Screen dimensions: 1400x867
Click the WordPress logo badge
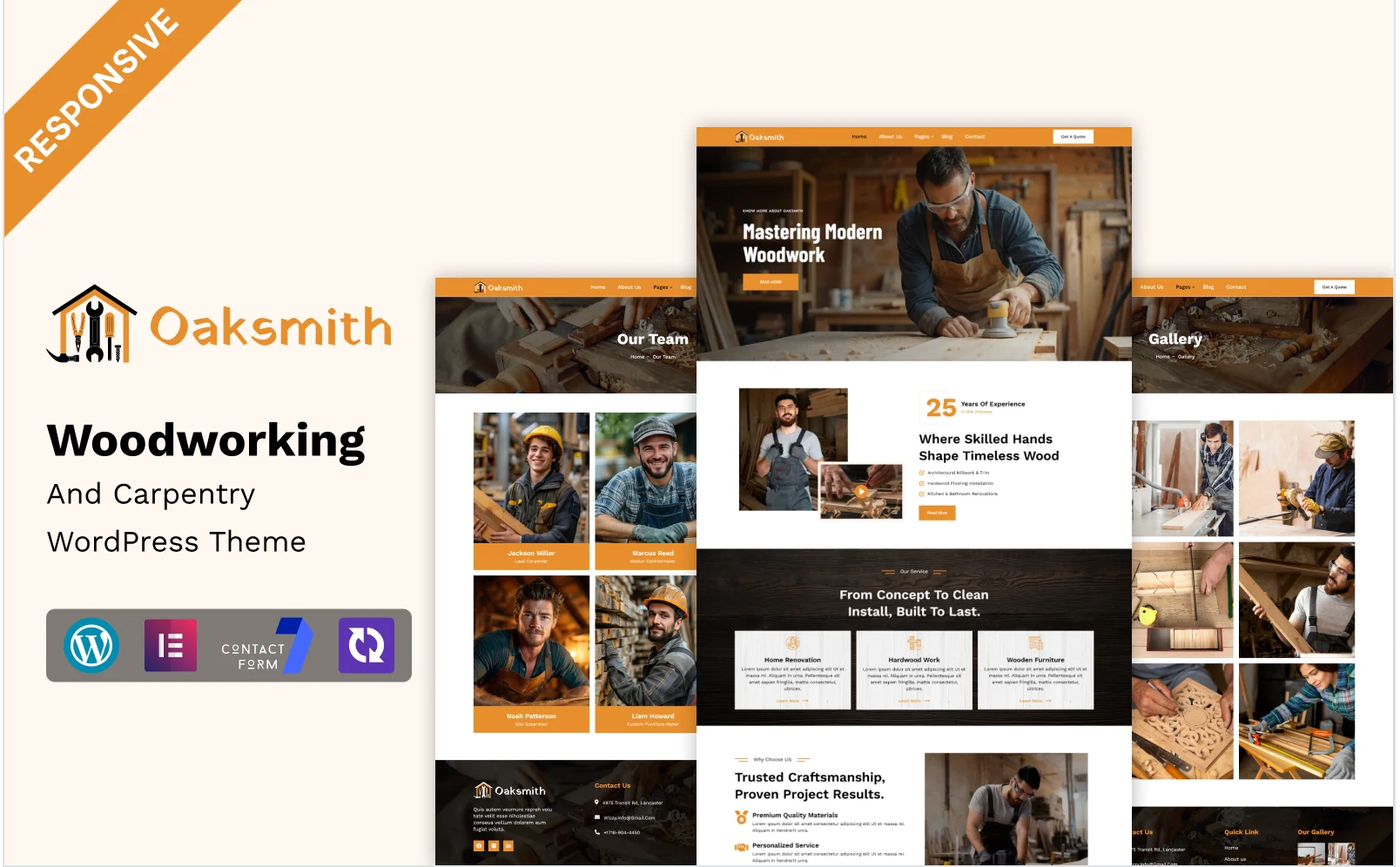[x=91, y=646]
